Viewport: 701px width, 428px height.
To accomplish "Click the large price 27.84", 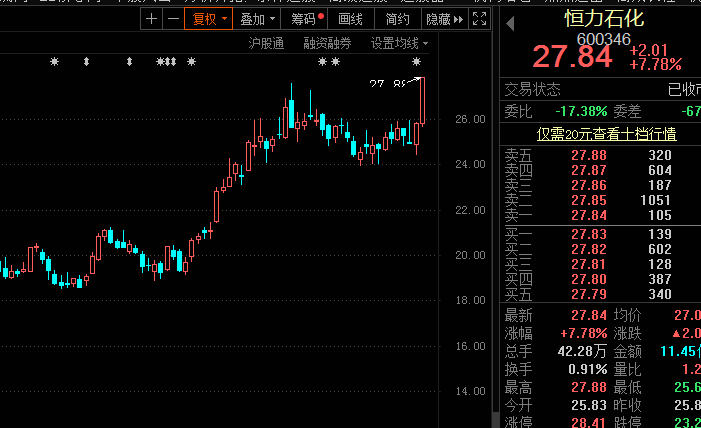I will (x=572, y=57).
